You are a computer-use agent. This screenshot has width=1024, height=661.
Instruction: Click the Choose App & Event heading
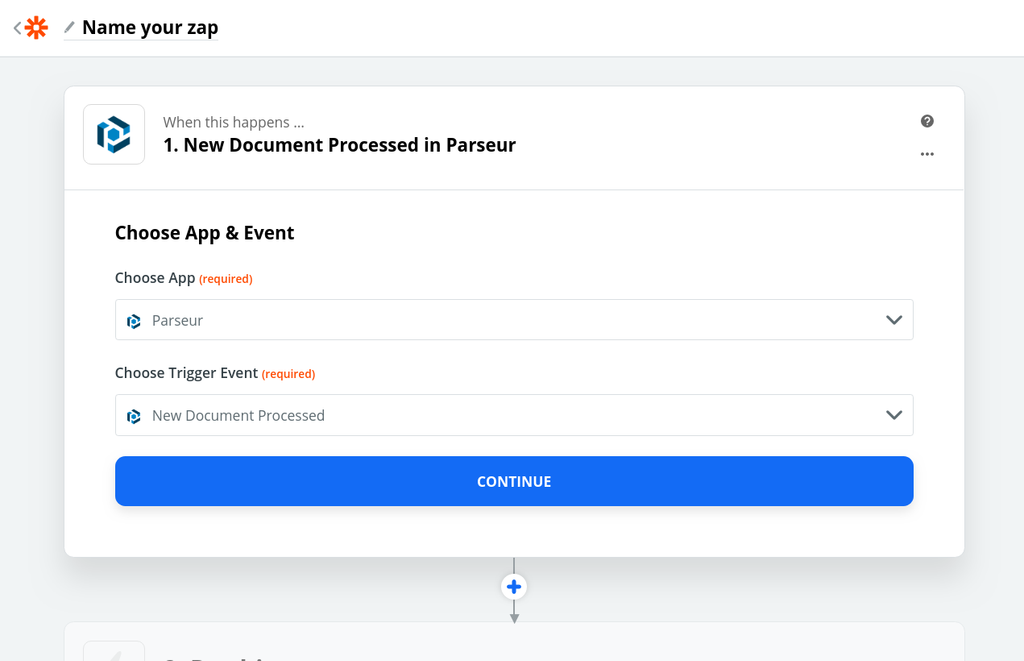[204, 232]
